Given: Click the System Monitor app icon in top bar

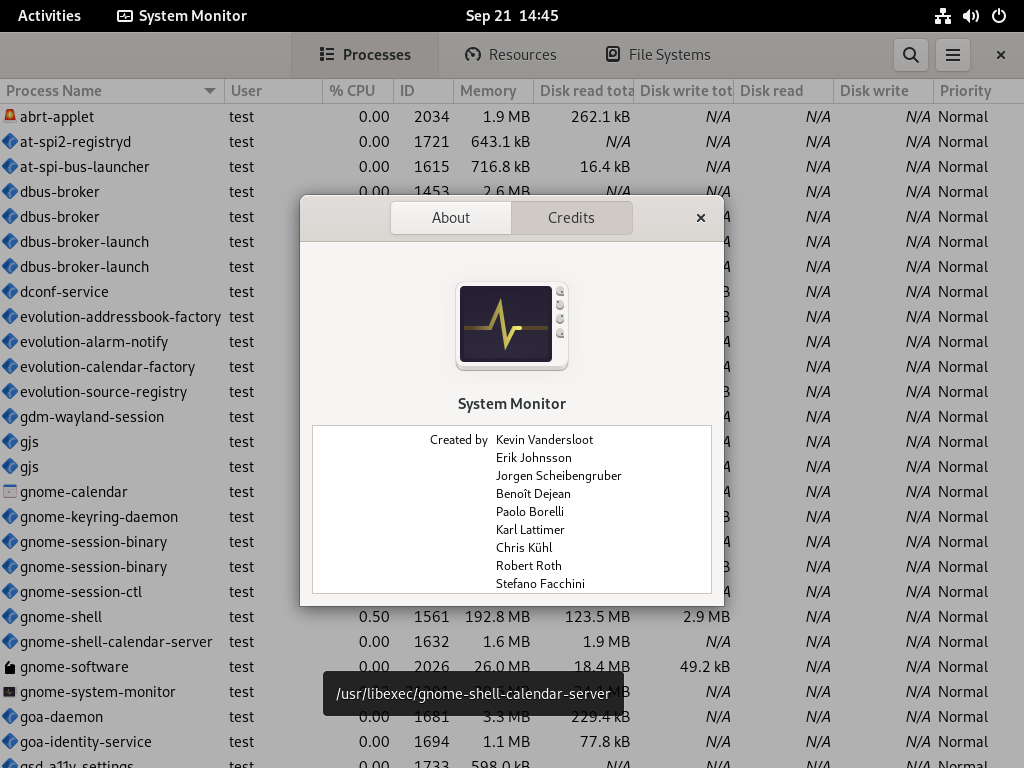Looking at the screenshot, I should pos(125,16).
